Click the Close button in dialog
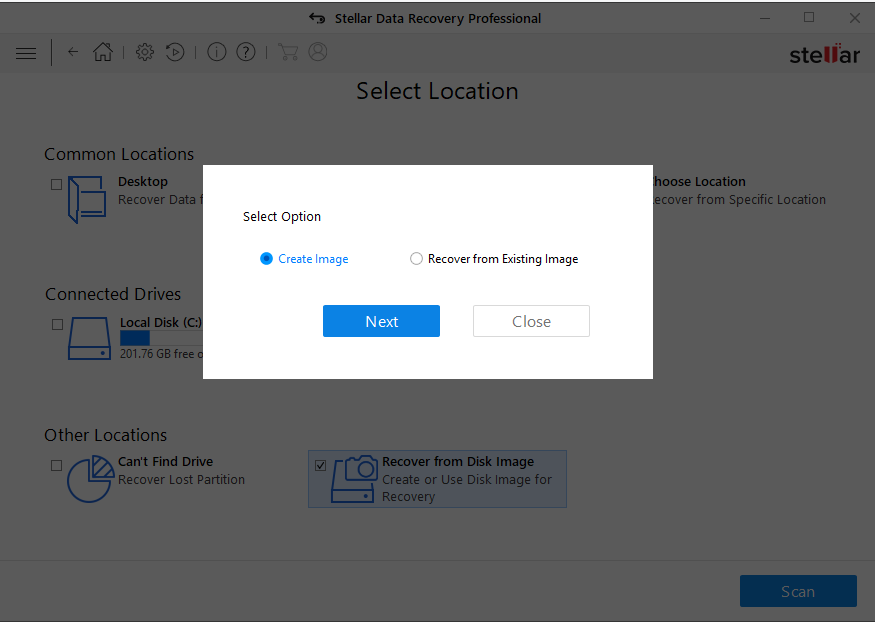875x625 pixels. coord(531,321)
